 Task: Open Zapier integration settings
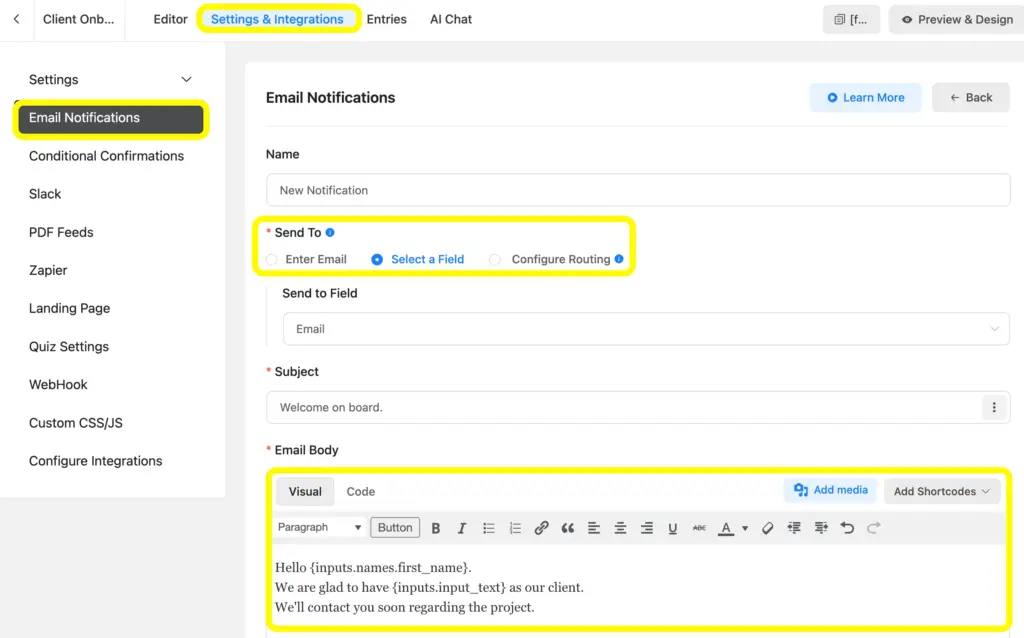[48, 270]
